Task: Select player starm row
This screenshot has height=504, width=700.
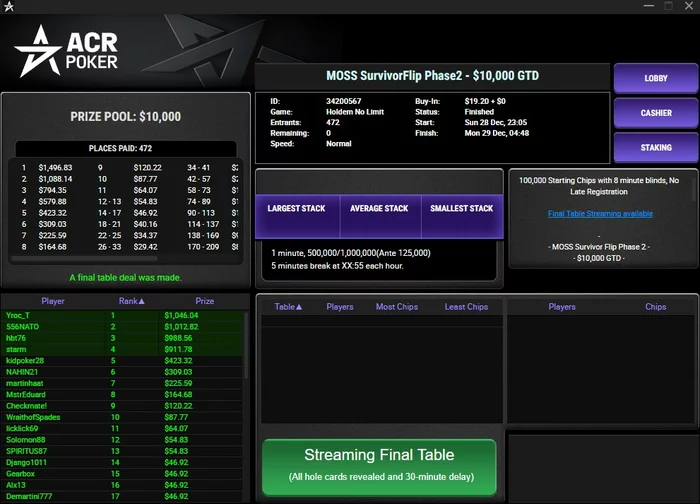Action: (122, 349)
